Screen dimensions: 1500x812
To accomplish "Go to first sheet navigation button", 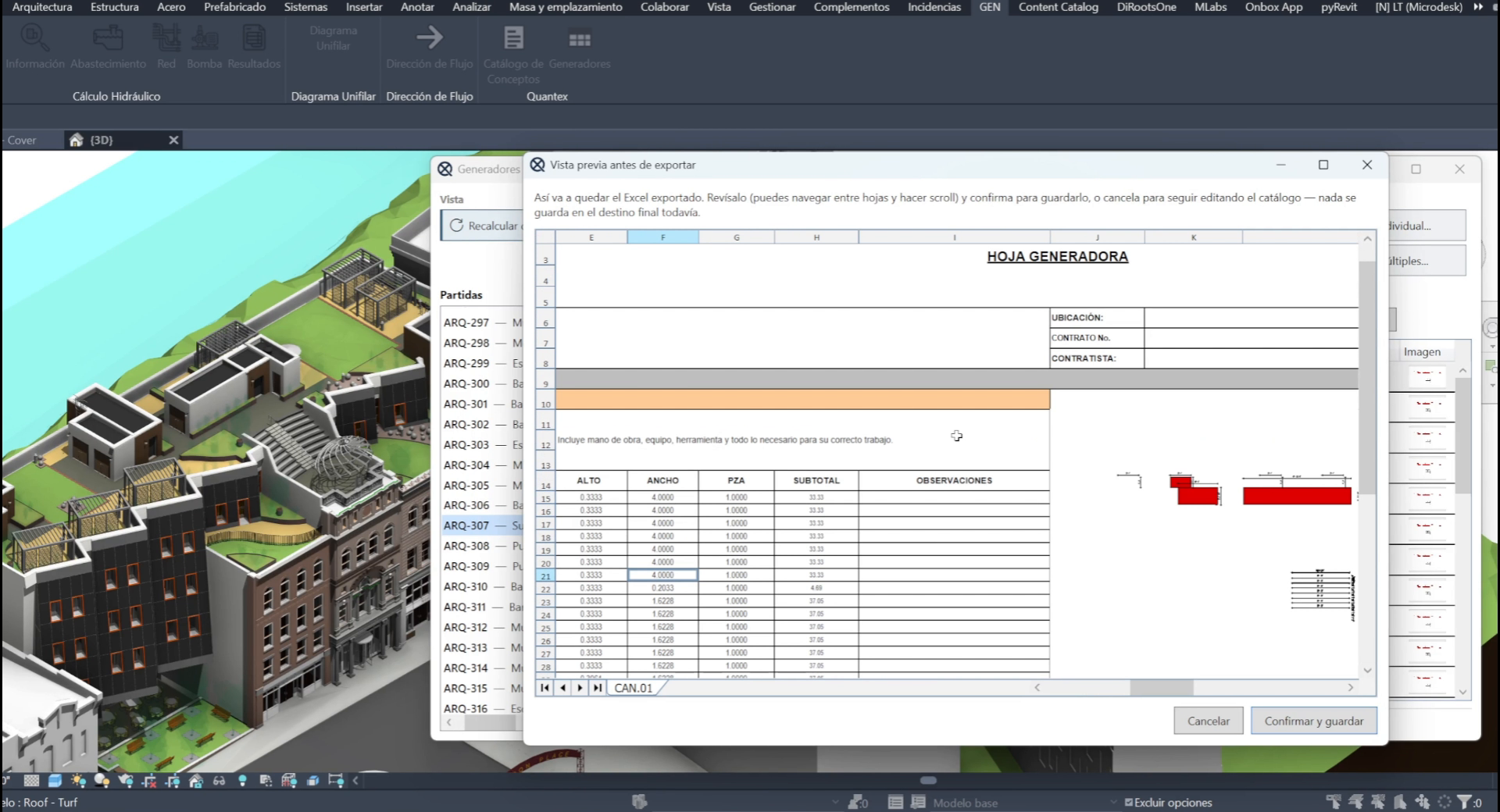I will tap(545, 688).
